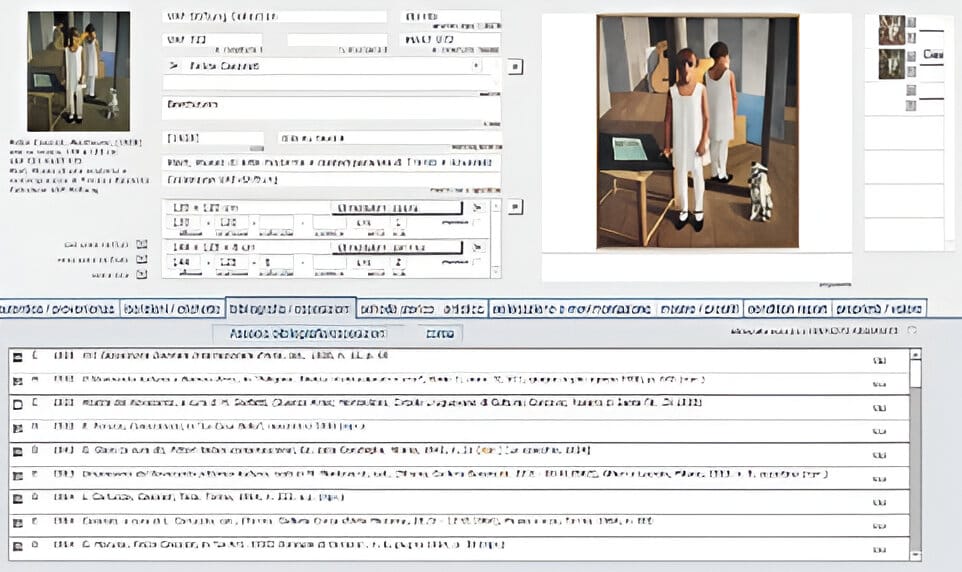Click the wide button above the bibliography list
This screenshot has width=962, height=572.
[308, 333]
